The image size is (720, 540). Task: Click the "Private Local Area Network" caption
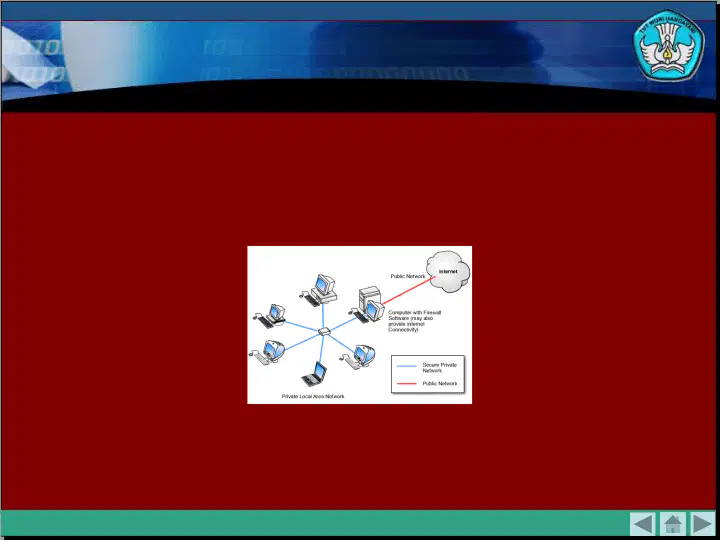coord(313,396)
